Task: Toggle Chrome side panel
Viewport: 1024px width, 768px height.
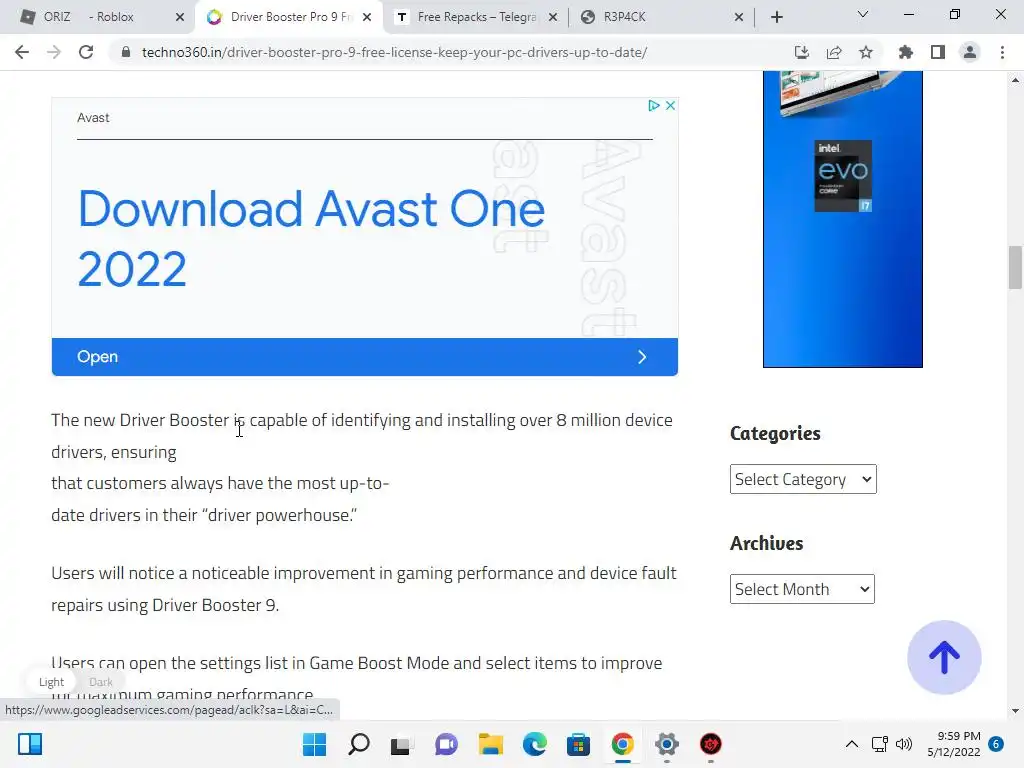Action: pos(938,52)
